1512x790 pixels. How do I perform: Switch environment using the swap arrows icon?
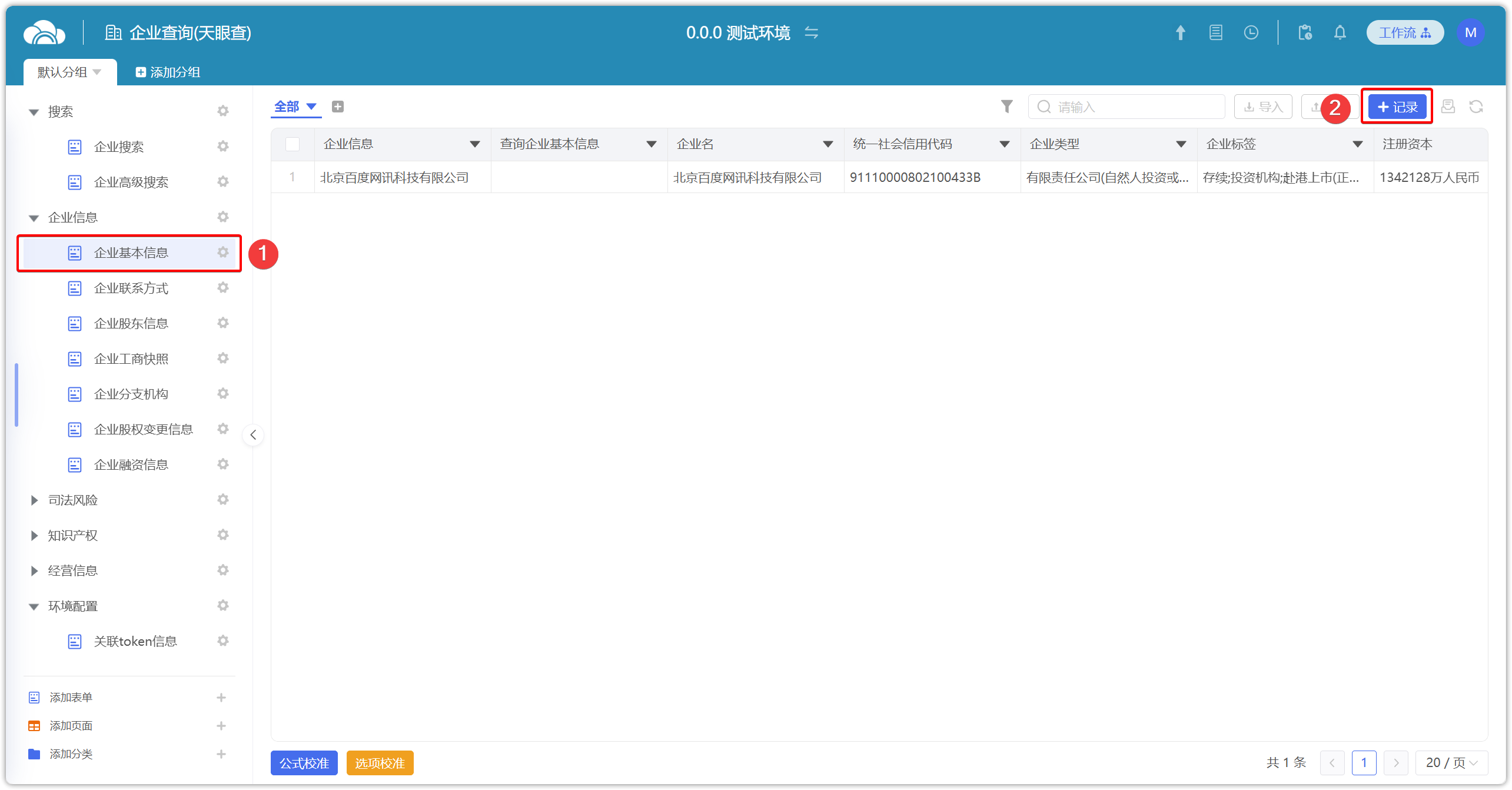[812, 32]
